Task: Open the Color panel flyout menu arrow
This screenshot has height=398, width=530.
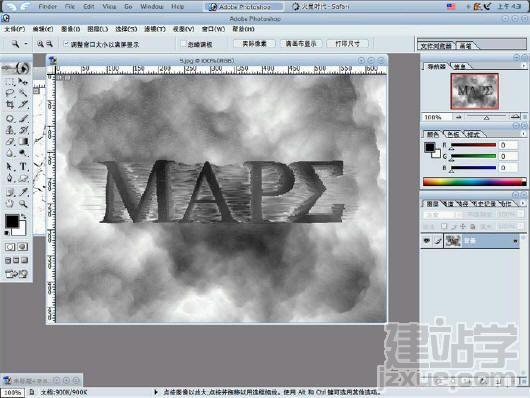Action: (524, 134)
